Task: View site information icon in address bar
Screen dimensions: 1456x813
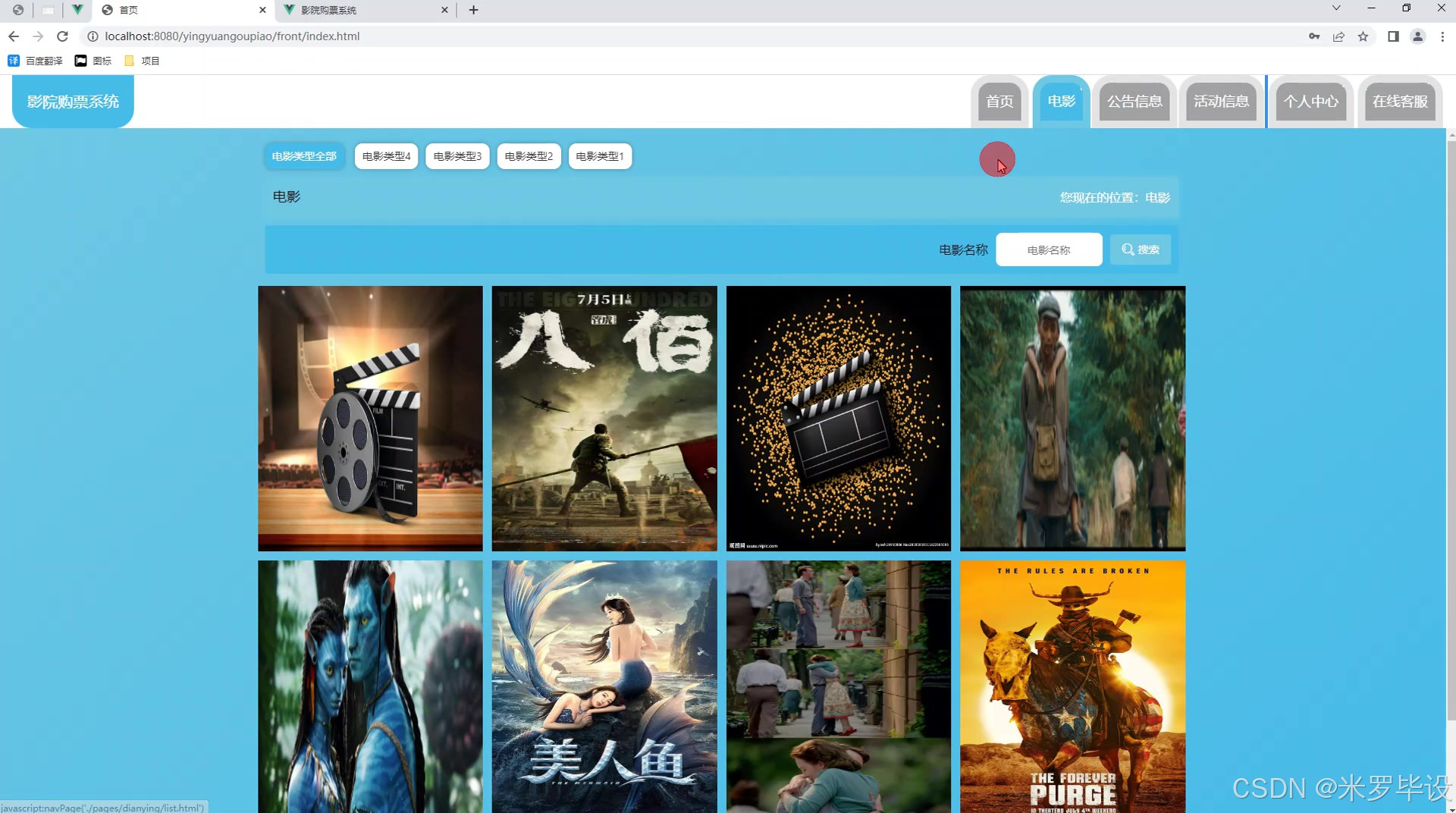Action: pyautogui.click(x=93, y=36)
